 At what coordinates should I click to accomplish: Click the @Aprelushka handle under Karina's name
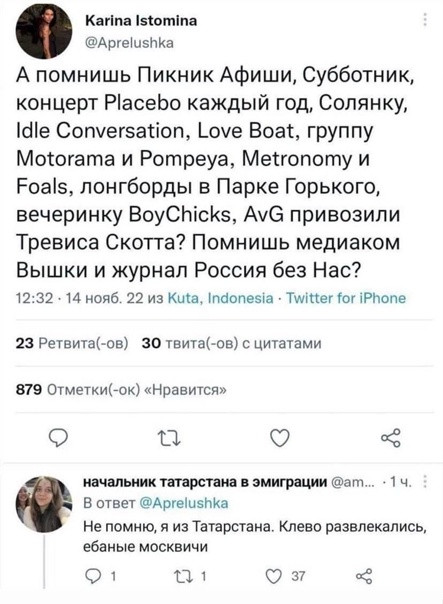click(129, 42)
